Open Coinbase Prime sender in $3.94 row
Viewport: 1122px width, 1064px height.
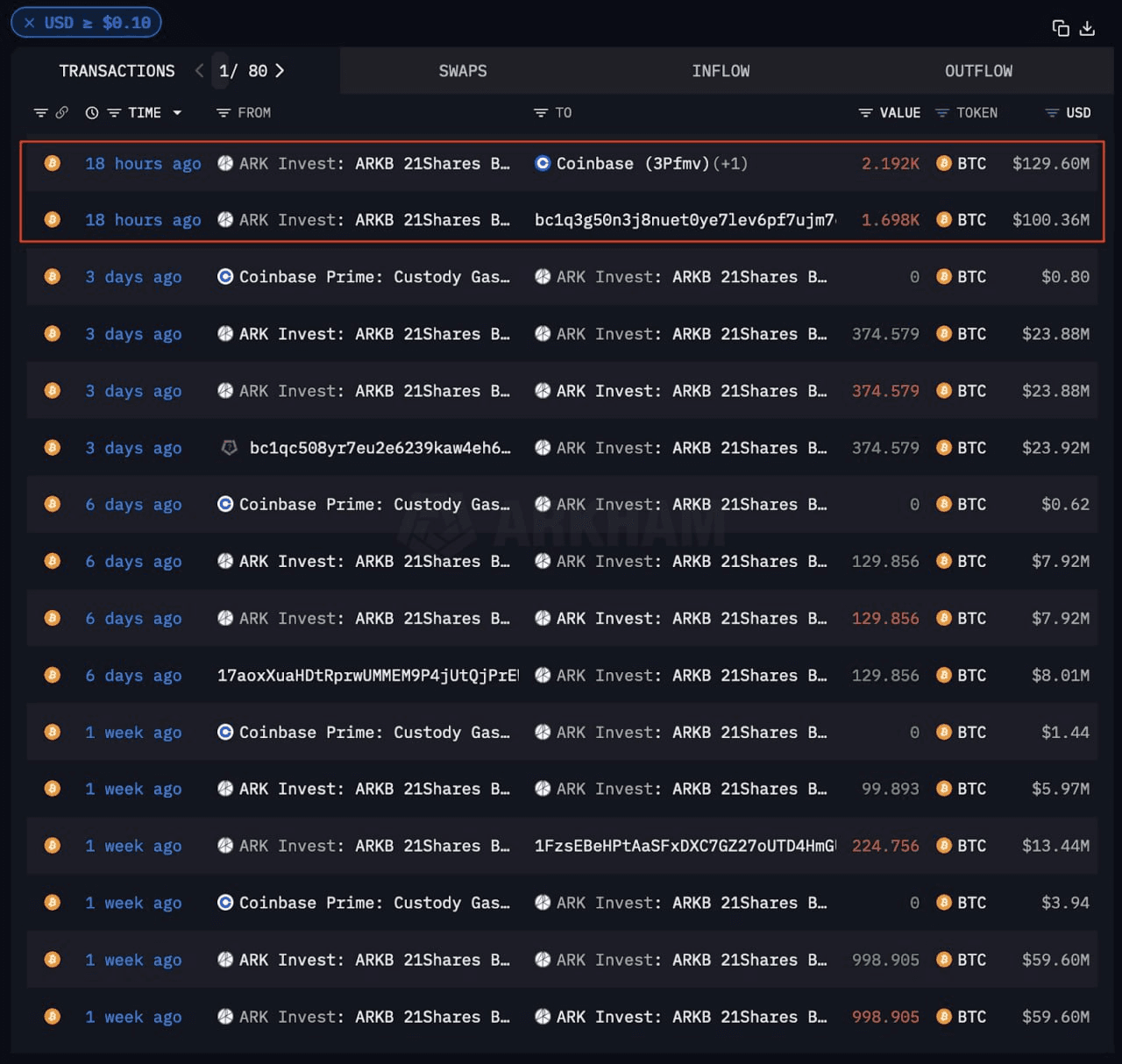374,903
